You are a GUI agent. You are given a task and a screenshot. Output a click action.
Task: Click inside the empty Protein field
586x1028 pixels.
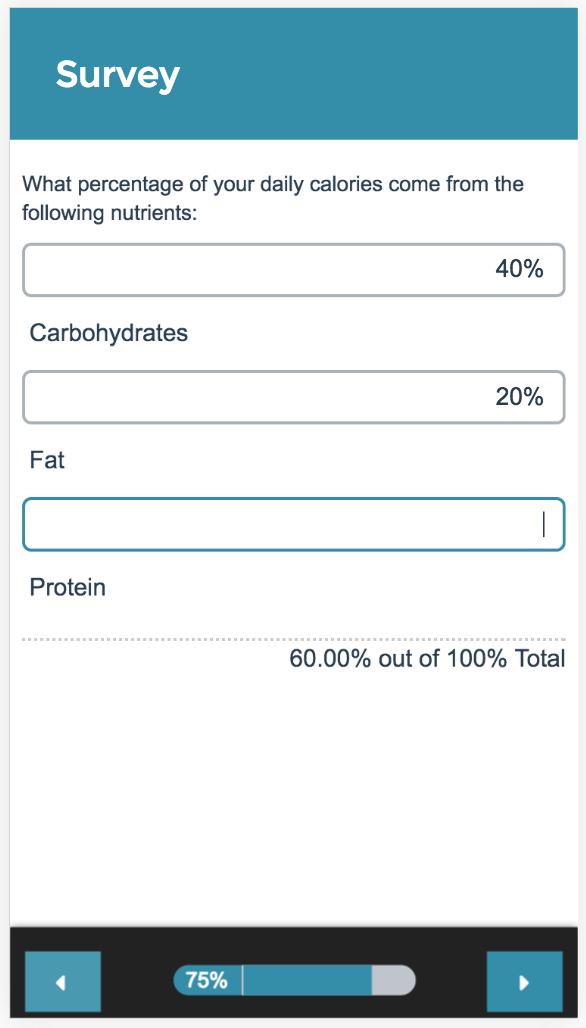click(294, 524)
